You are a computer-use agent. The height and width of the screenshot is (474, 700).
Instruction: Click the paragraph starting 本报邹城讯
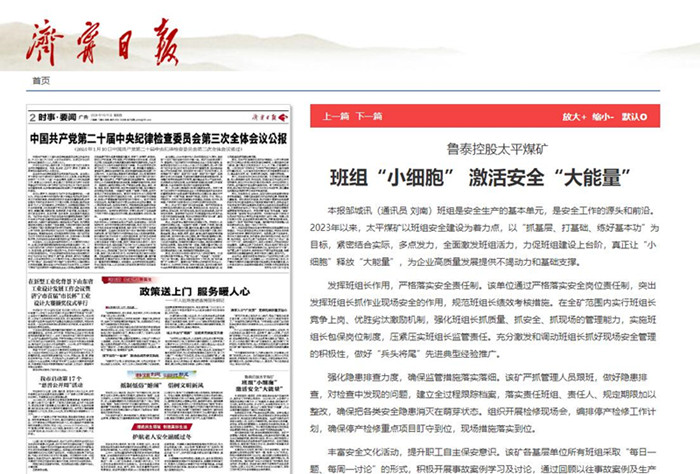[485, 236]
